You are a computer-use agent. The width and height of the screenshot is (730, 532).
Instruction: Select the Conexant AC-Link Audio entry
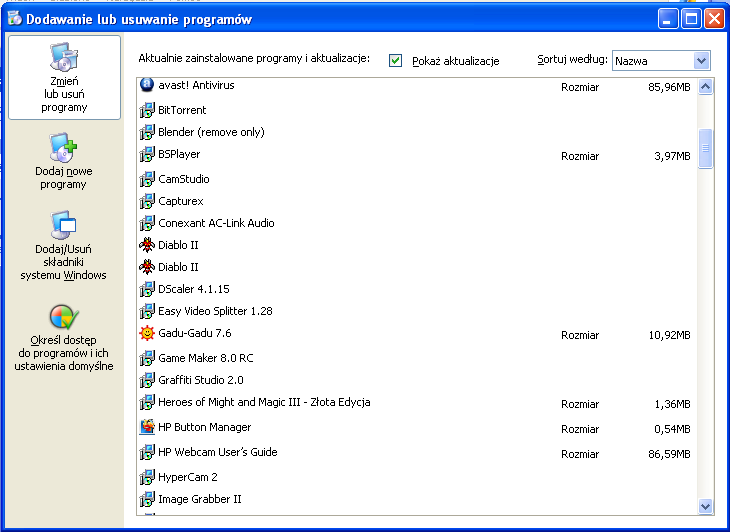216,223
